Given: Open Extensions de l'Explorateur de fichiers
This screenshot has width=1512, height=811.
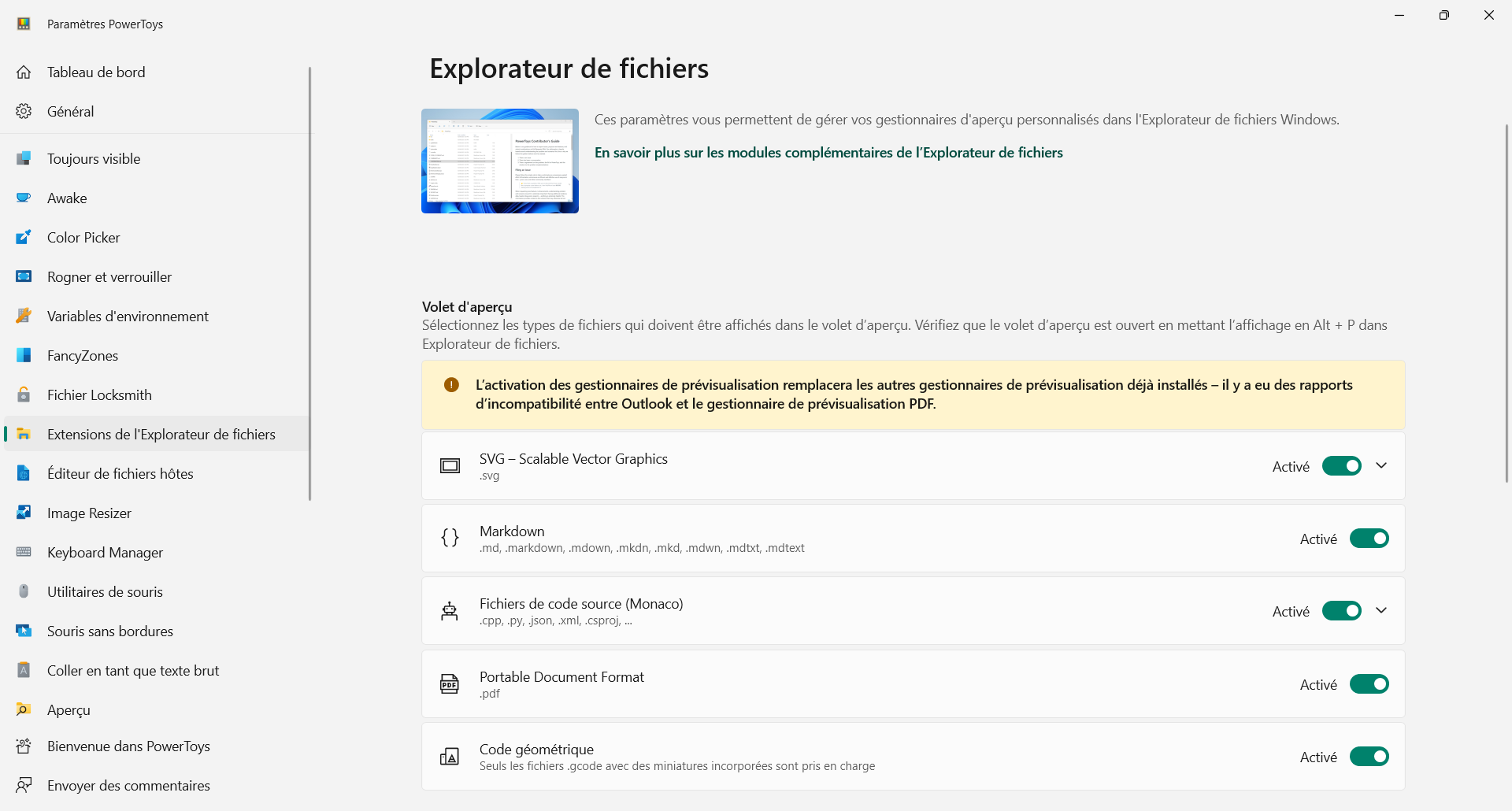Looking at the screenshot, I should 156,435.
